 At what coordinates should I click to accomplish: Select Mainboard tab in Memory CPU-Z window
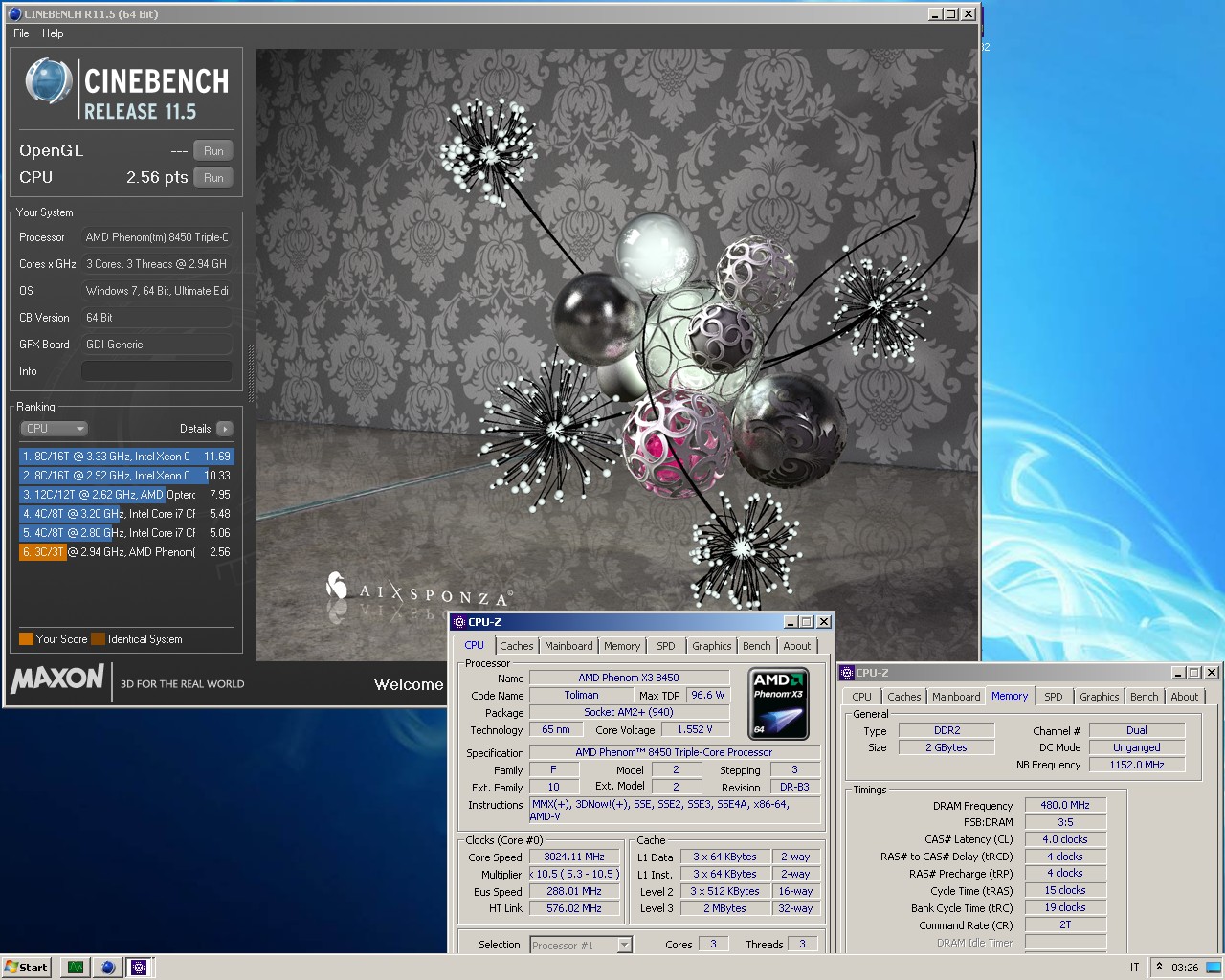(956, 697)
